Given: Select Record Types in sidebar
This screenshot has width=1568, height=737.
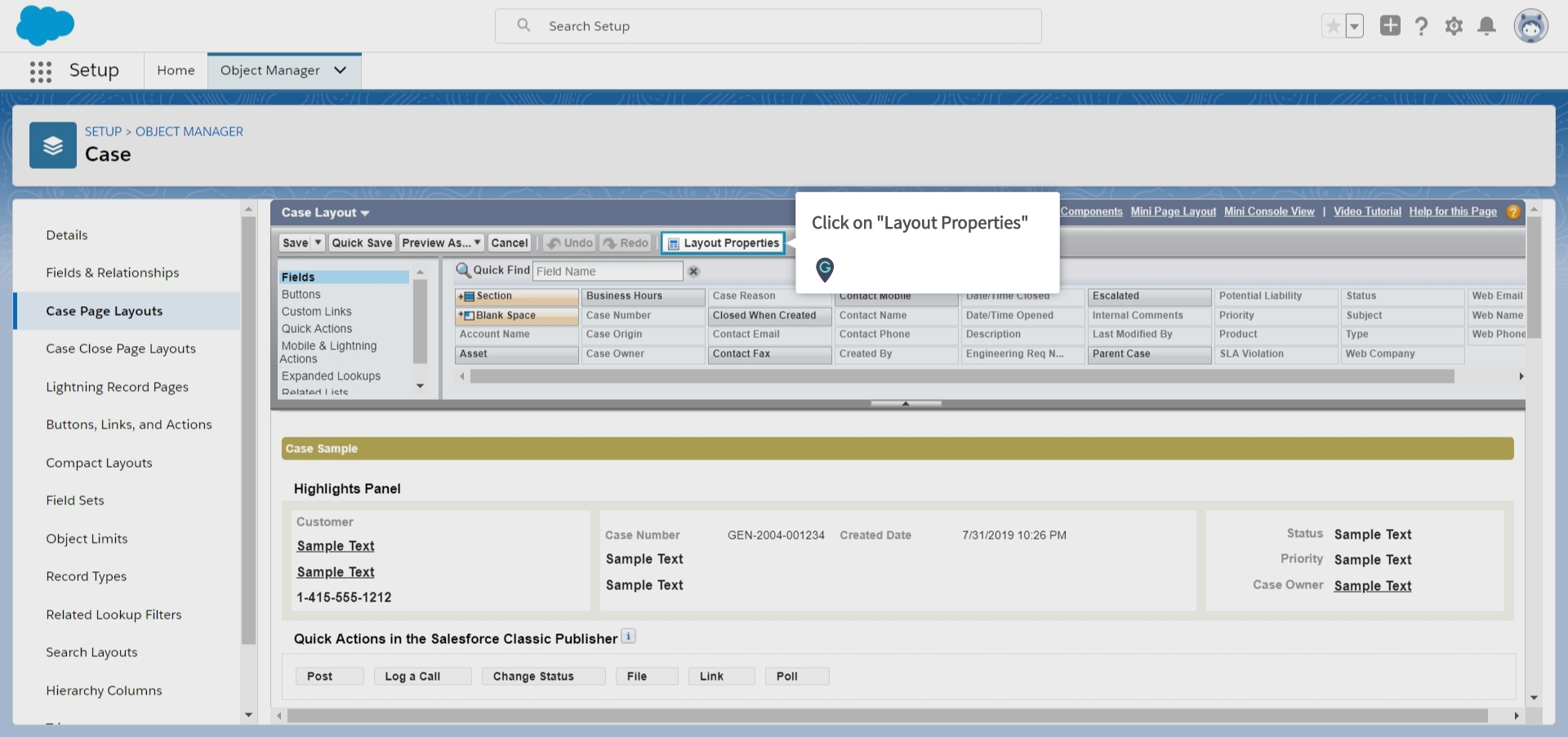Looking at the screenshot, I should (86, 576).
